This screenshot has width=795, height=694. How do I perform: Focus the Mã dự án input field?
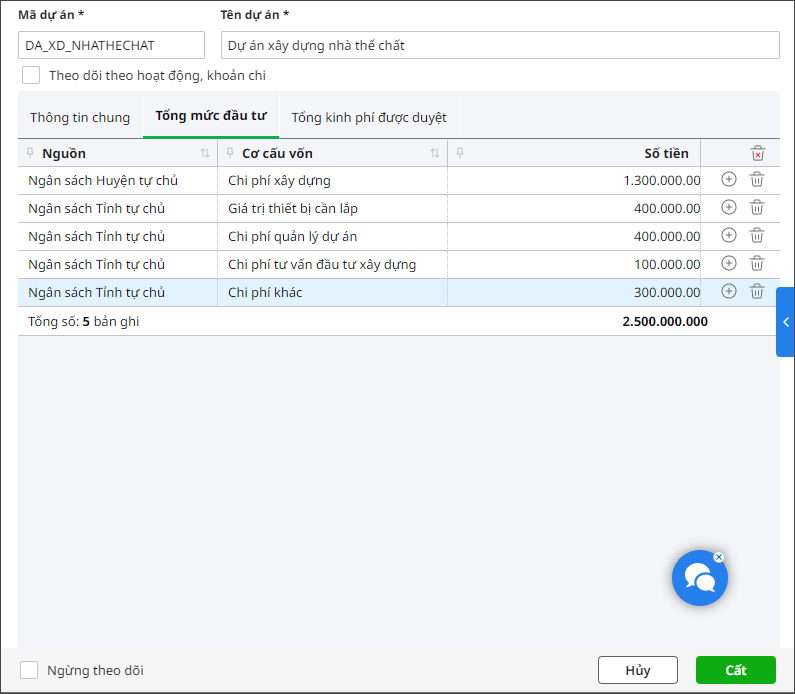click(112, 45)
